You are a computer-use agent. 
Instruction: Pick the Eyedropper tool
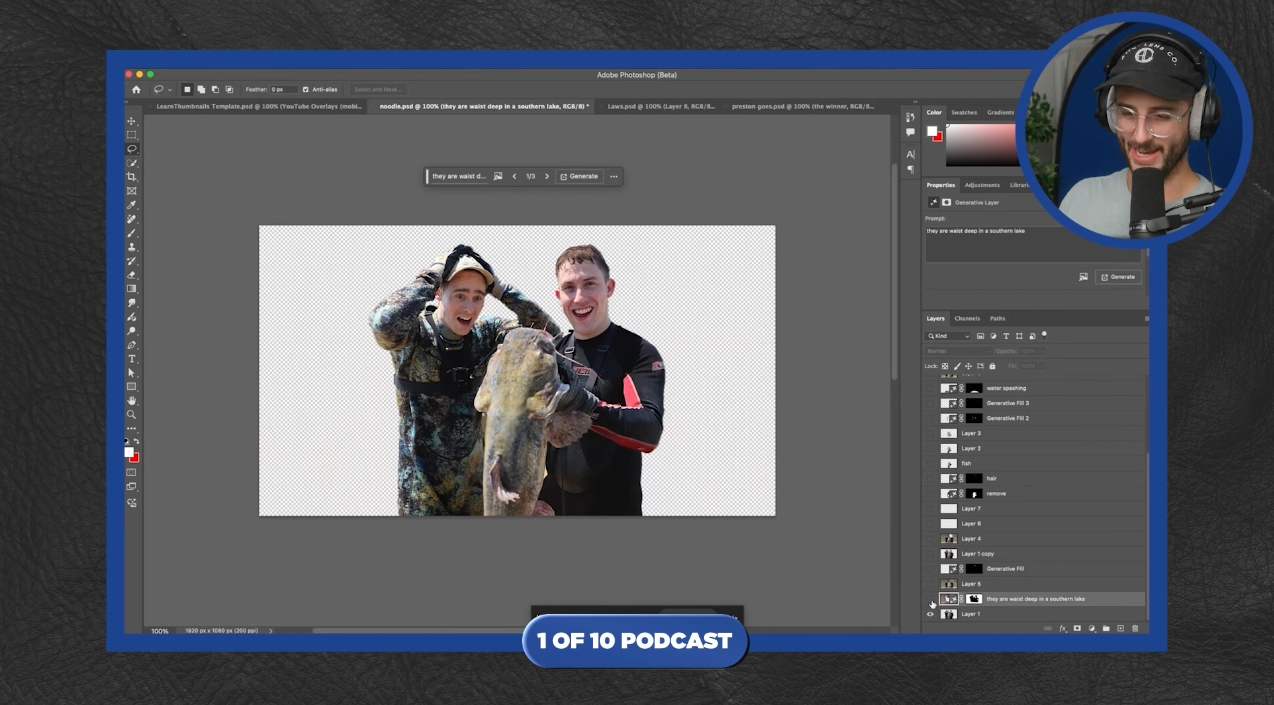pyautogui.click(x=131, y=205)
